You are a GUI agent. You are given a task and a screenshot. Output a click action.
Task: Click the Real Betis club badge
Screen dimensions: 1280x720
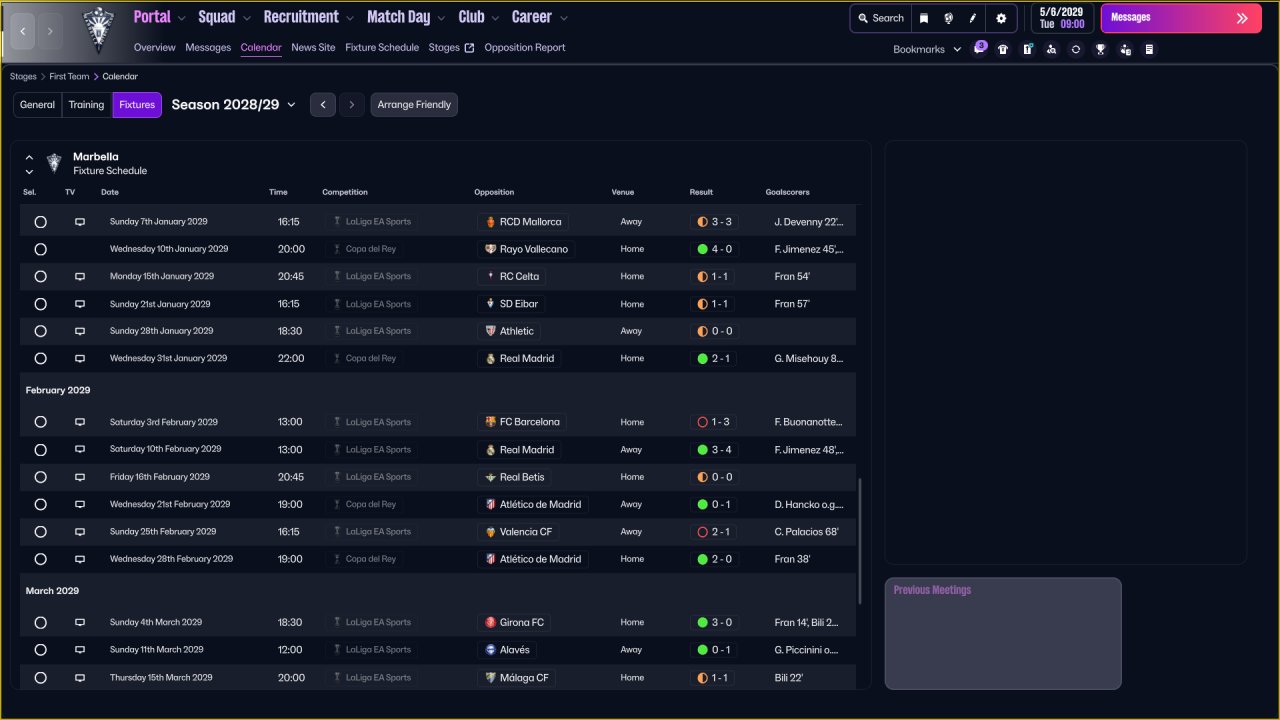[x=490, y=477]
